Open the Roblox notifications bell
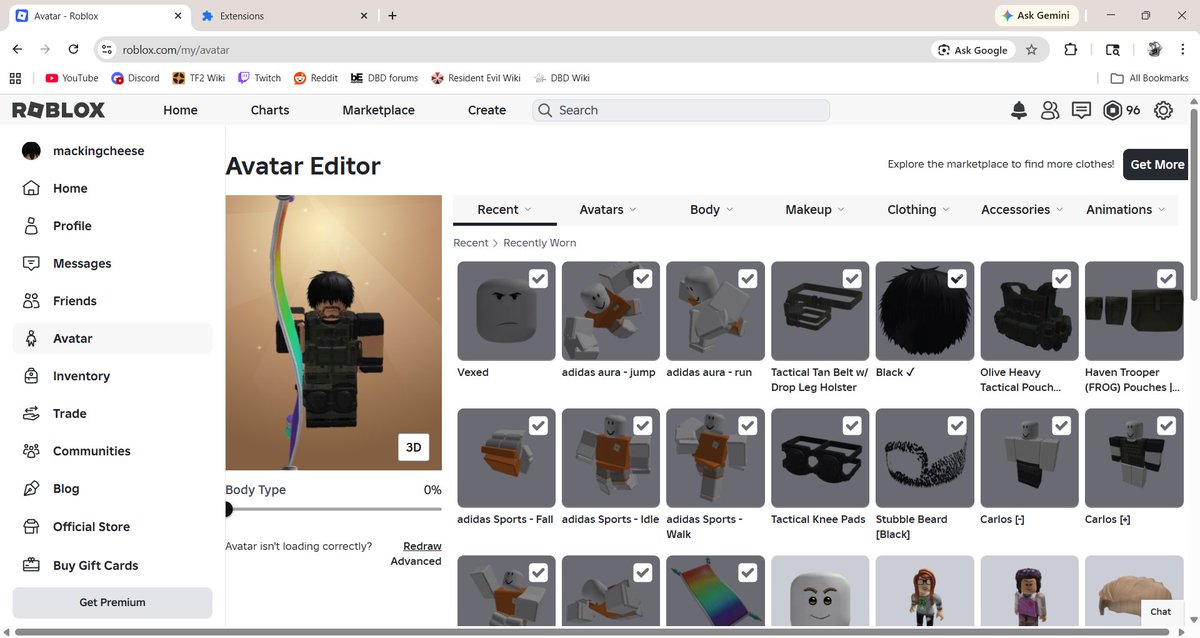Screen dimensions: 1200x638 (1018, 110)
